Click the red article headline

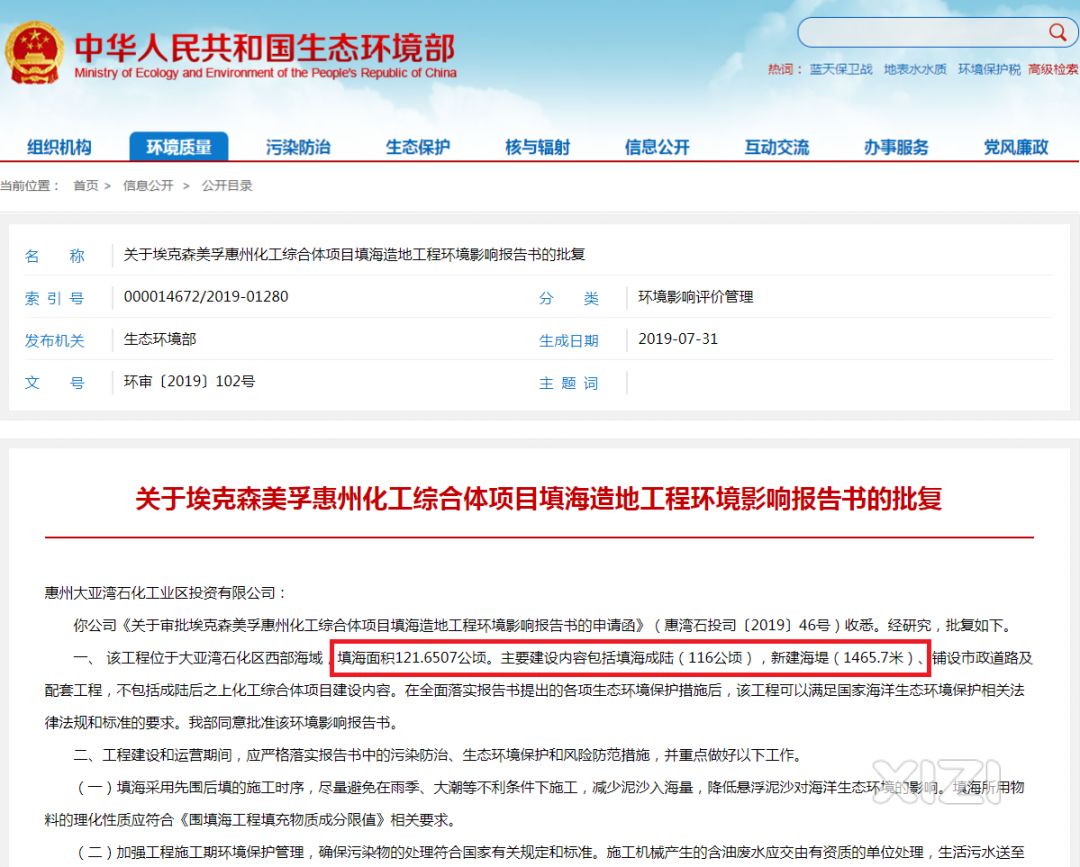[539, 498]
